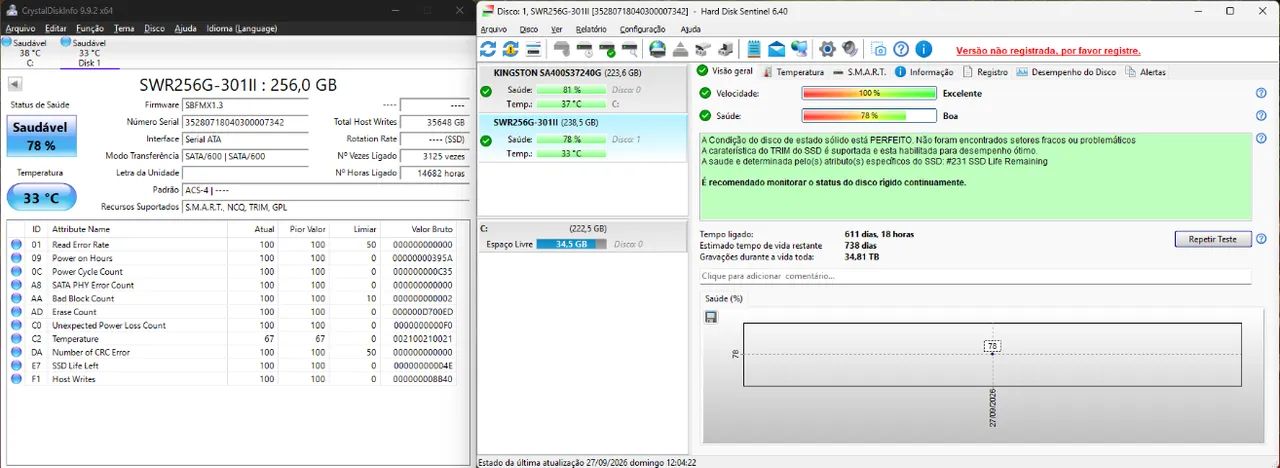Switch to the Informação tab

[x=925, y=72]
